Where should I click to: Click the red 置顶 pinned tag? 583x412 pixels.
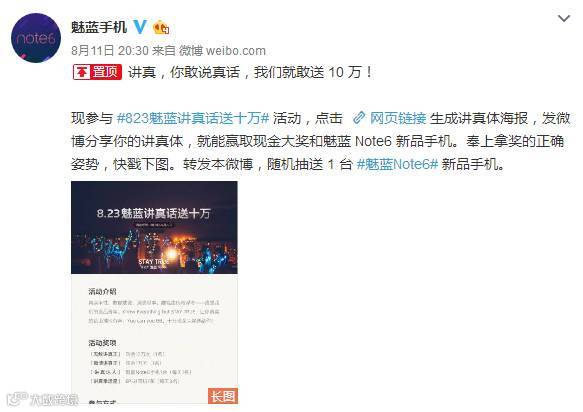coord(97,72)
